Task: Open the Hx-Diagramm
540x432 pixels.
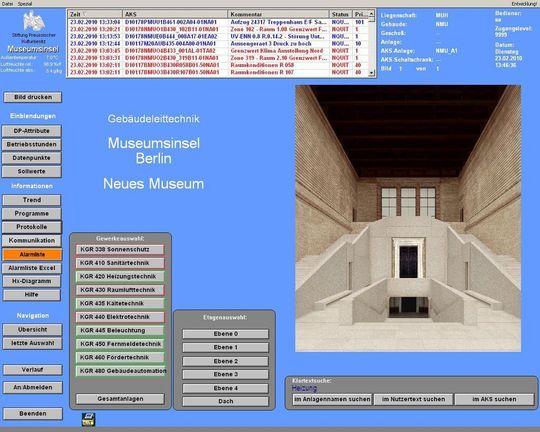Action: 32,281
